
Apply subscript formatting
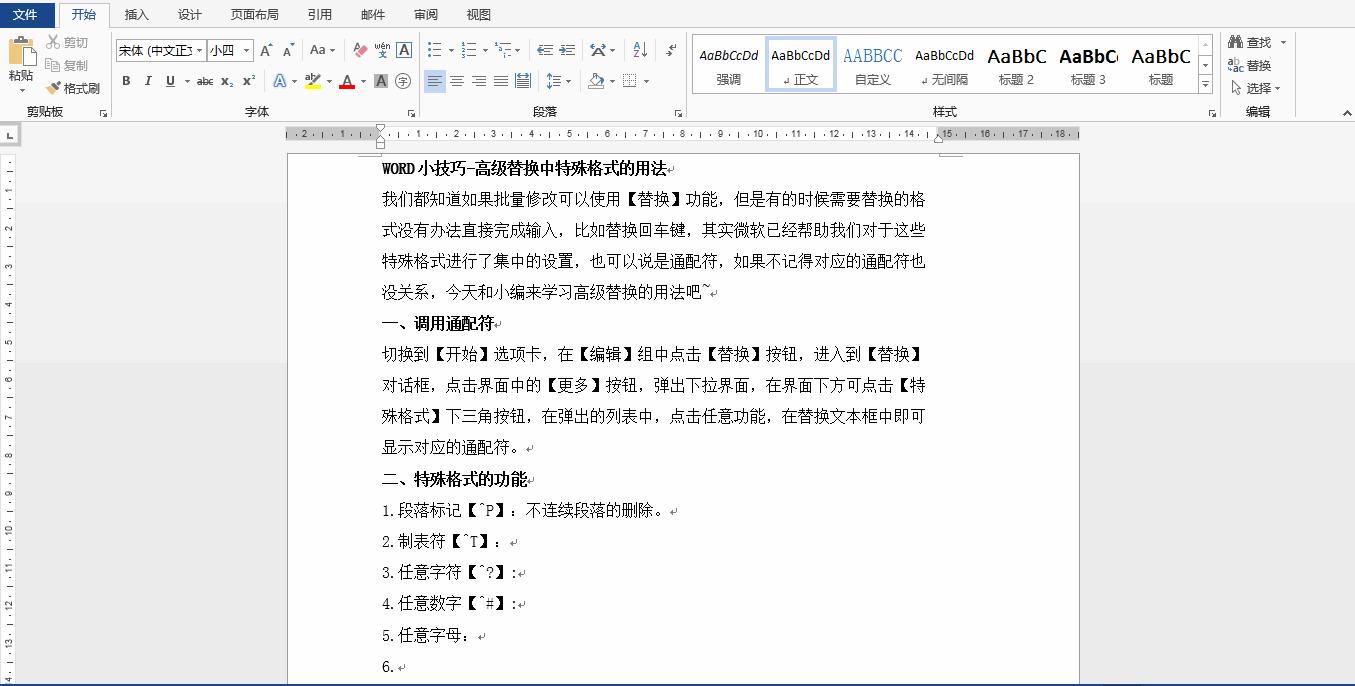click(226, 81)
